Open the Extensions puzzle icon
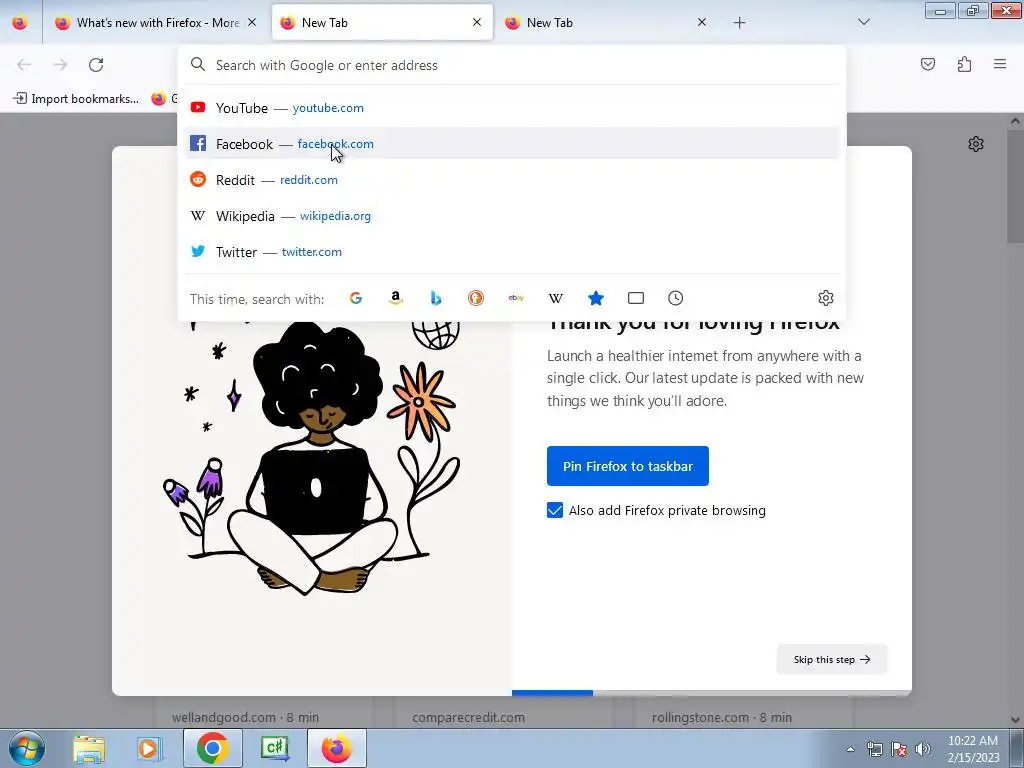1024x768 pixels. pos(965,64)
